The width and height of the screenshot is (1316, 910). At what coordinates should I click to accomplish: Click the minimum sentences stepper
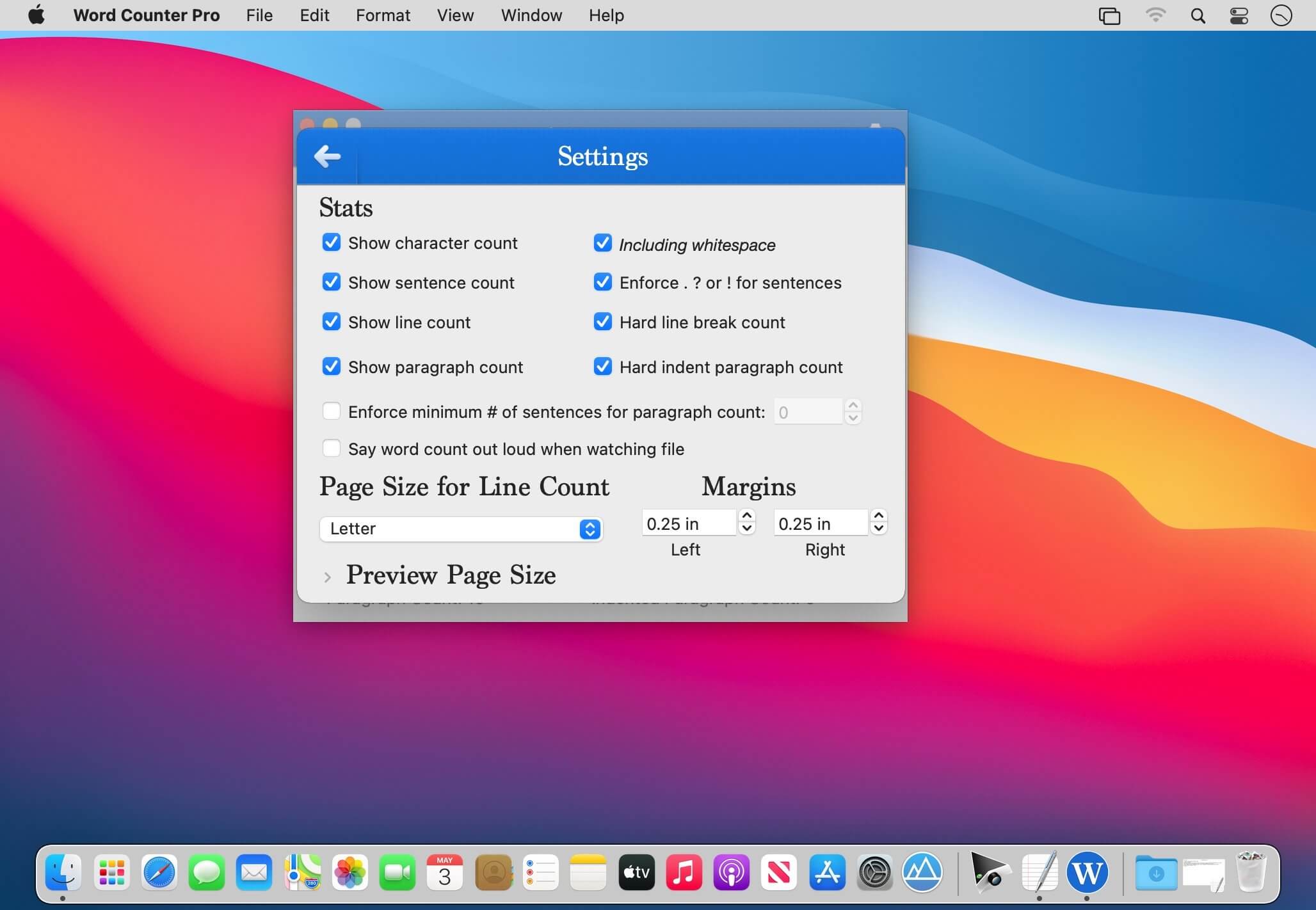tap(853, 411)
